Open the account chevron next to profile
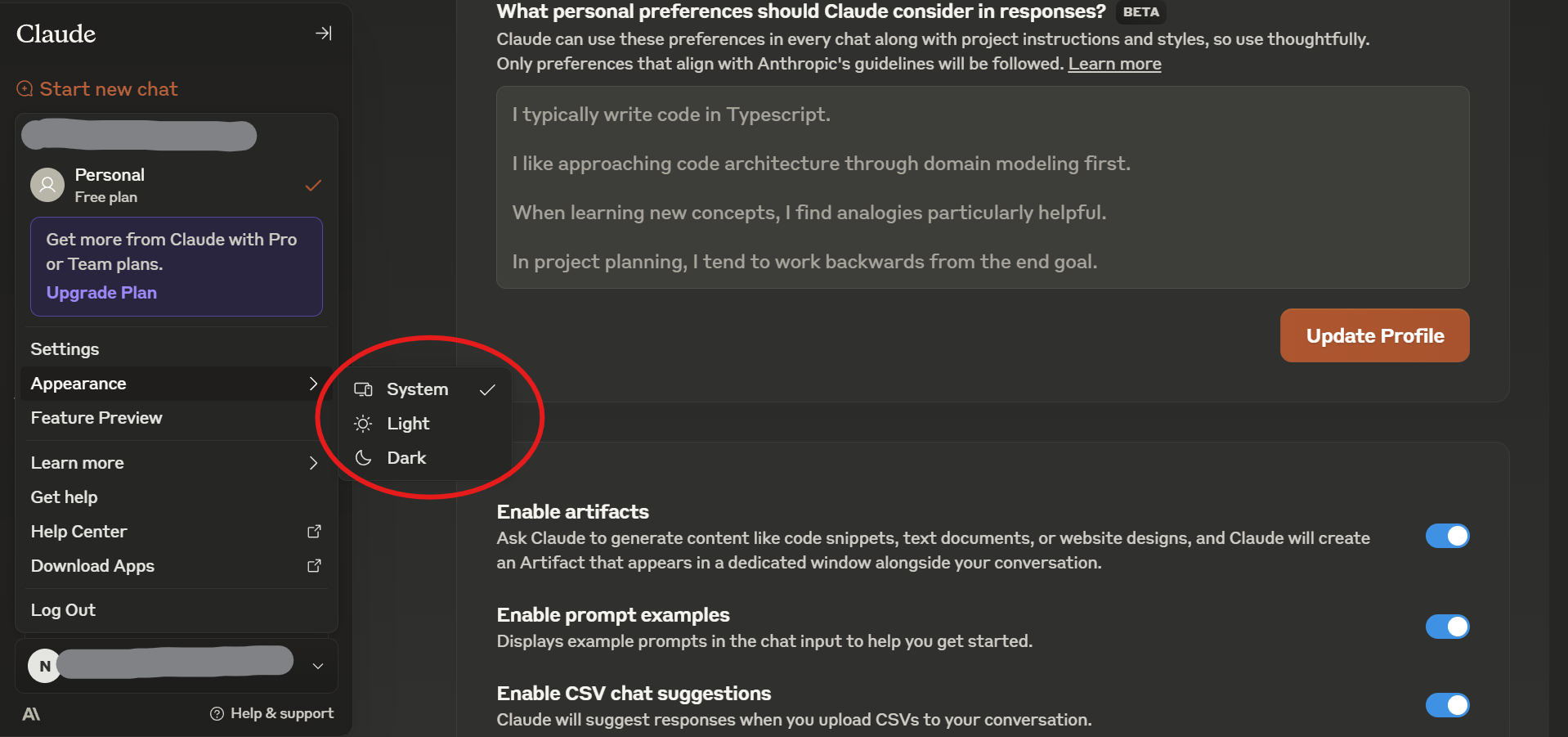 click(318, 666)
